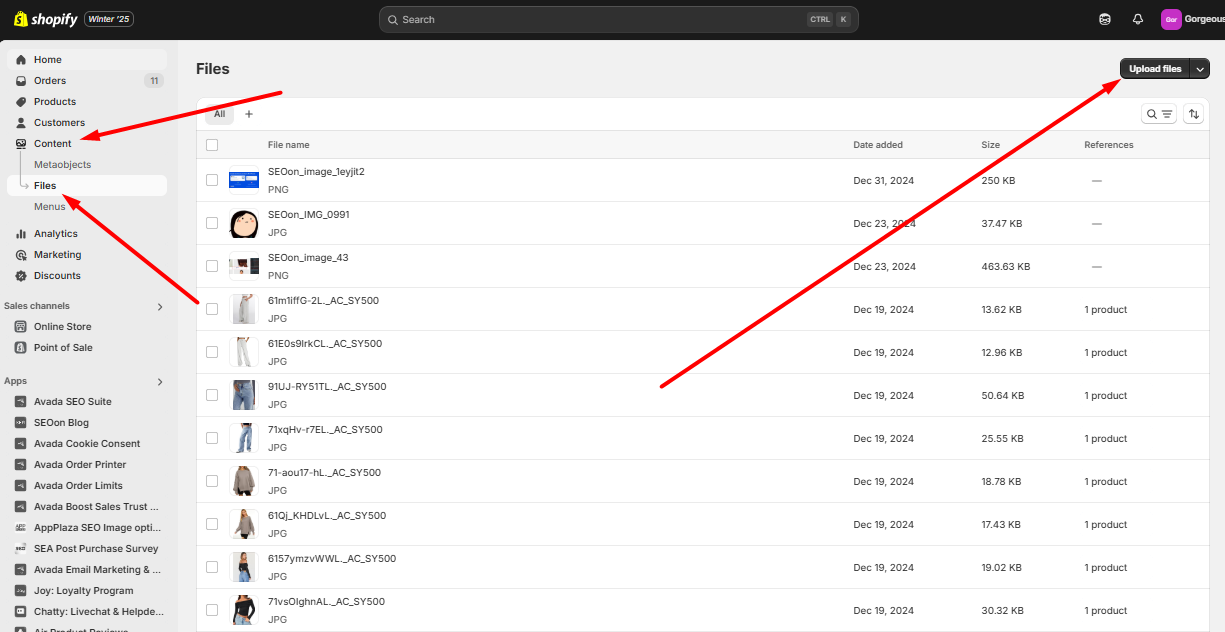
Task: Check the SEOon_image_1eyjit2 file checkbox
Action: click(x=212, y=180)
